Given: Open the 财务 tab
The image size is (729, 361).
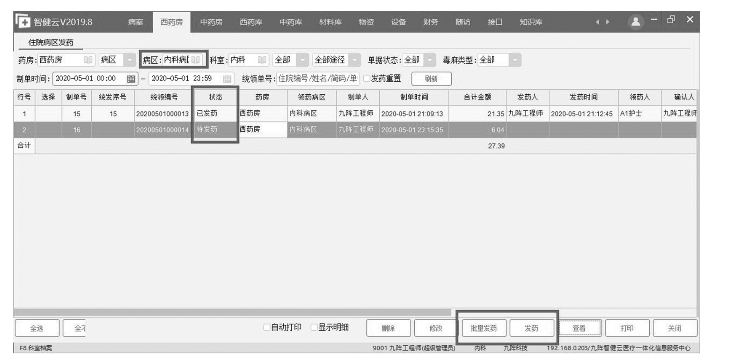Looking at the screenshot, I should point(431,22).
